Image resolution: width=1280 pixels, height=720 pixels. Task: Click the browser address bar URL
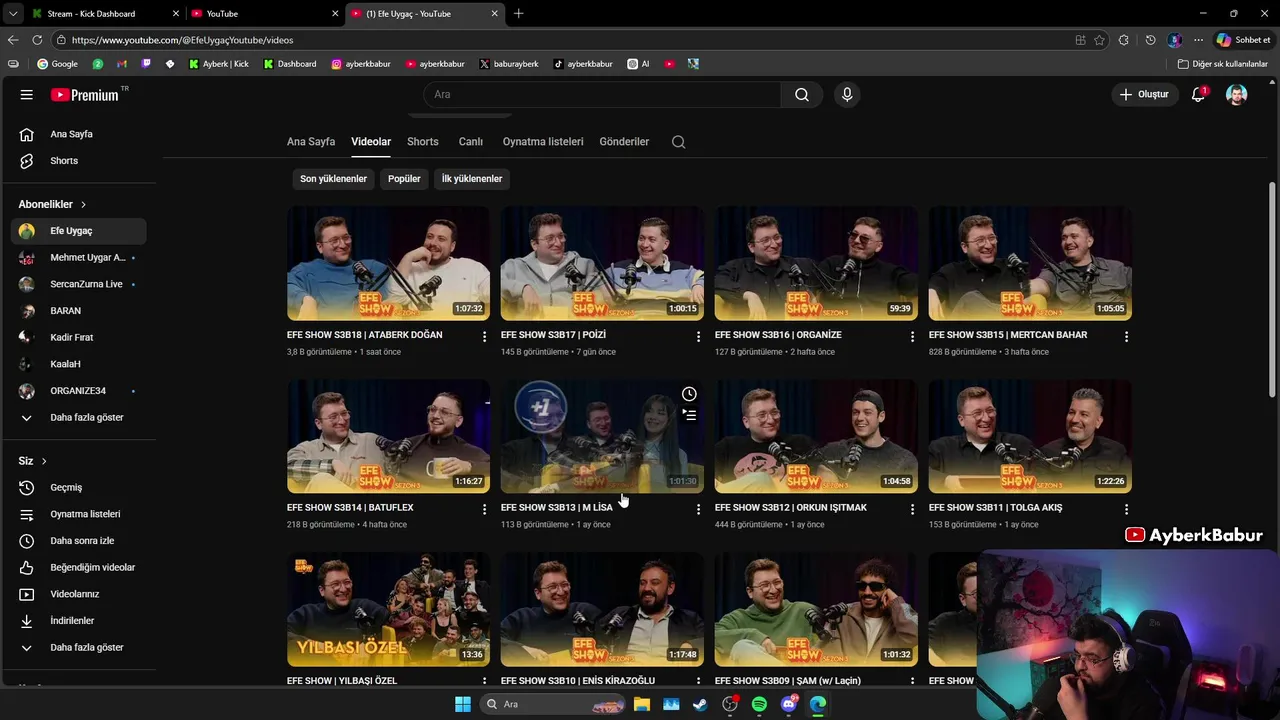click(x=182, y=40)
